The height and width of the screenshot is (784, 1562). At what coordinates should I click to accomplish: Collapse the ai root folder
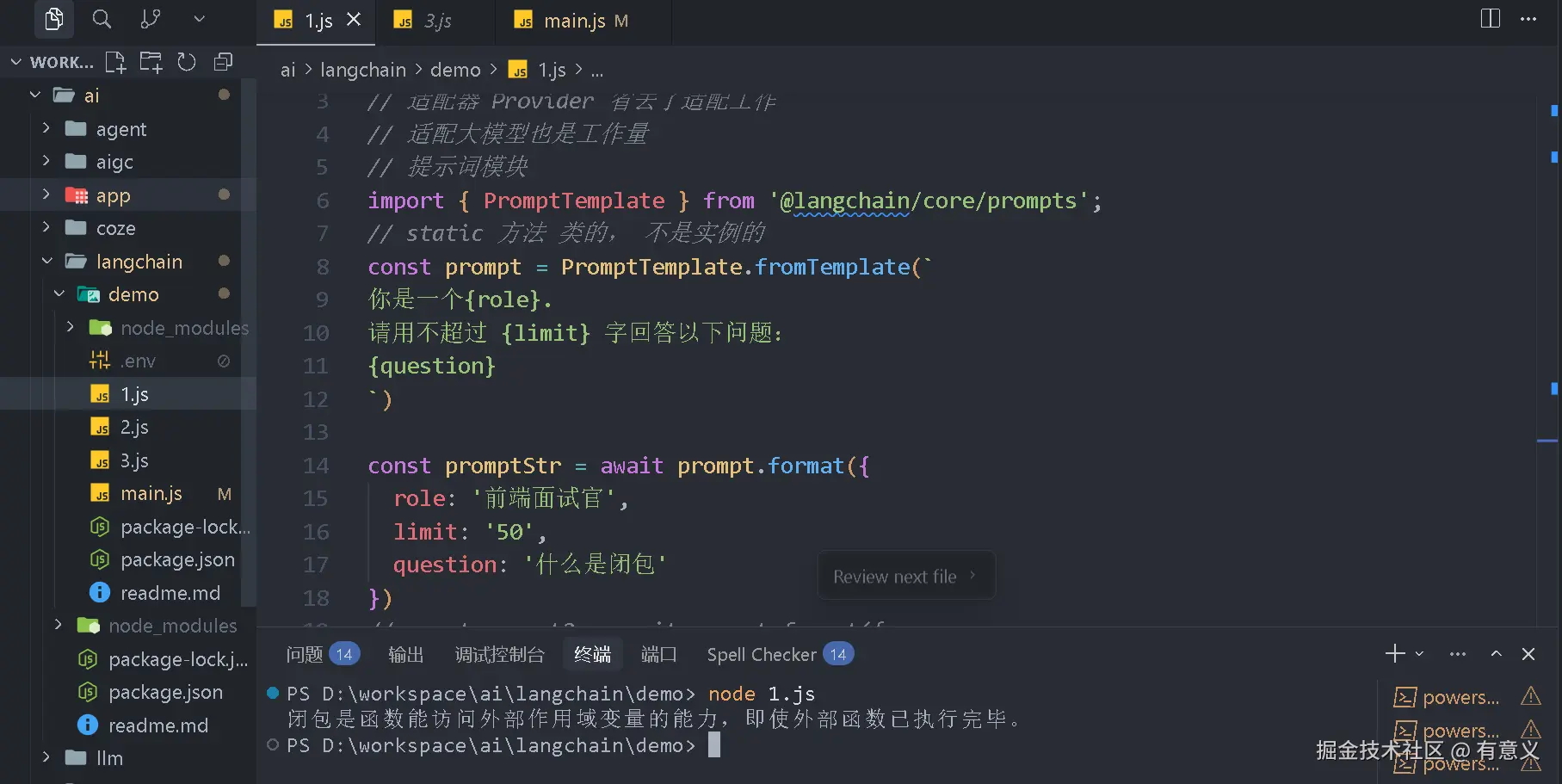(35, 95)
